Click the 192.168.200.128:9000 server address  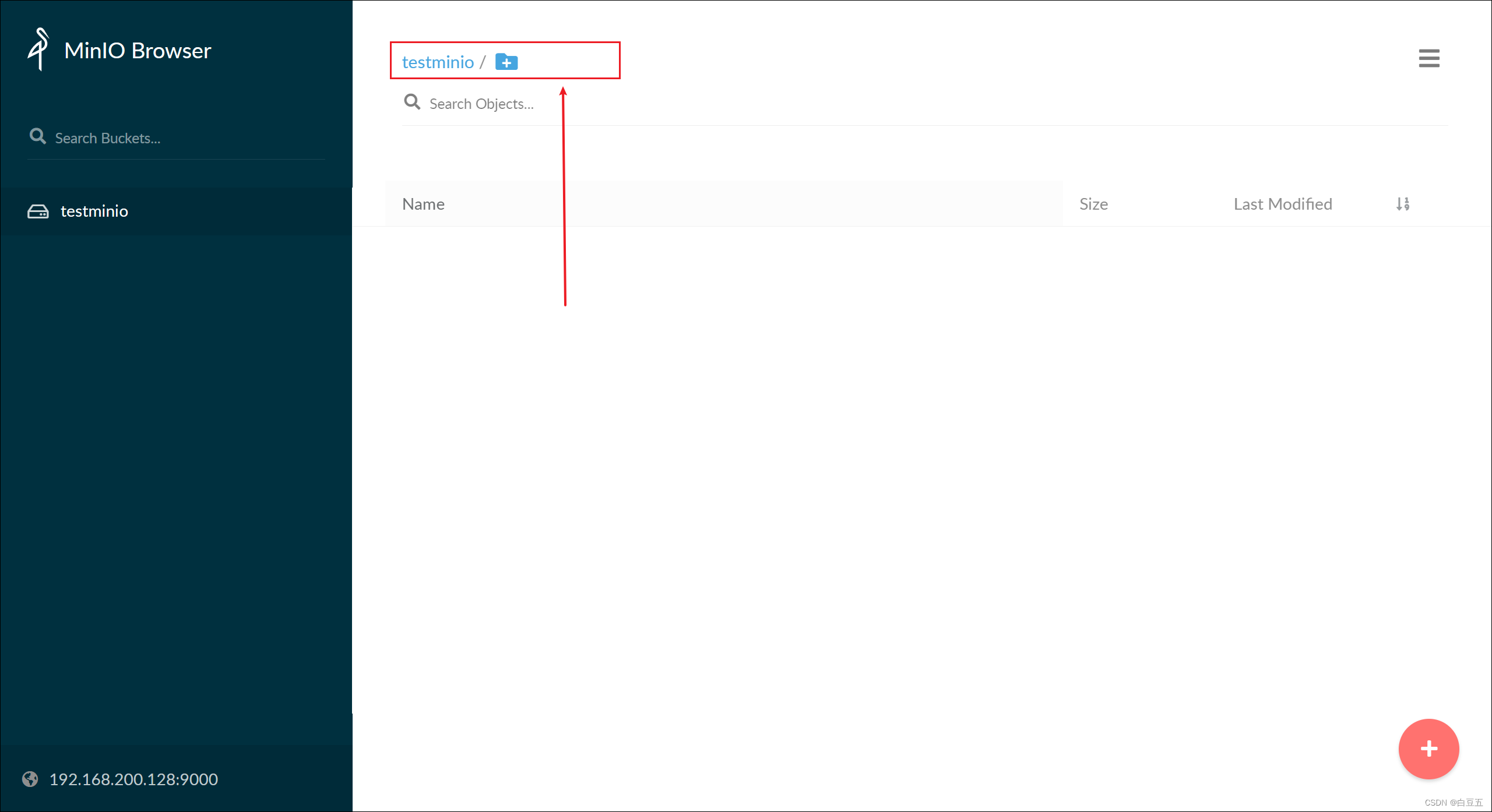coord(133,779)
